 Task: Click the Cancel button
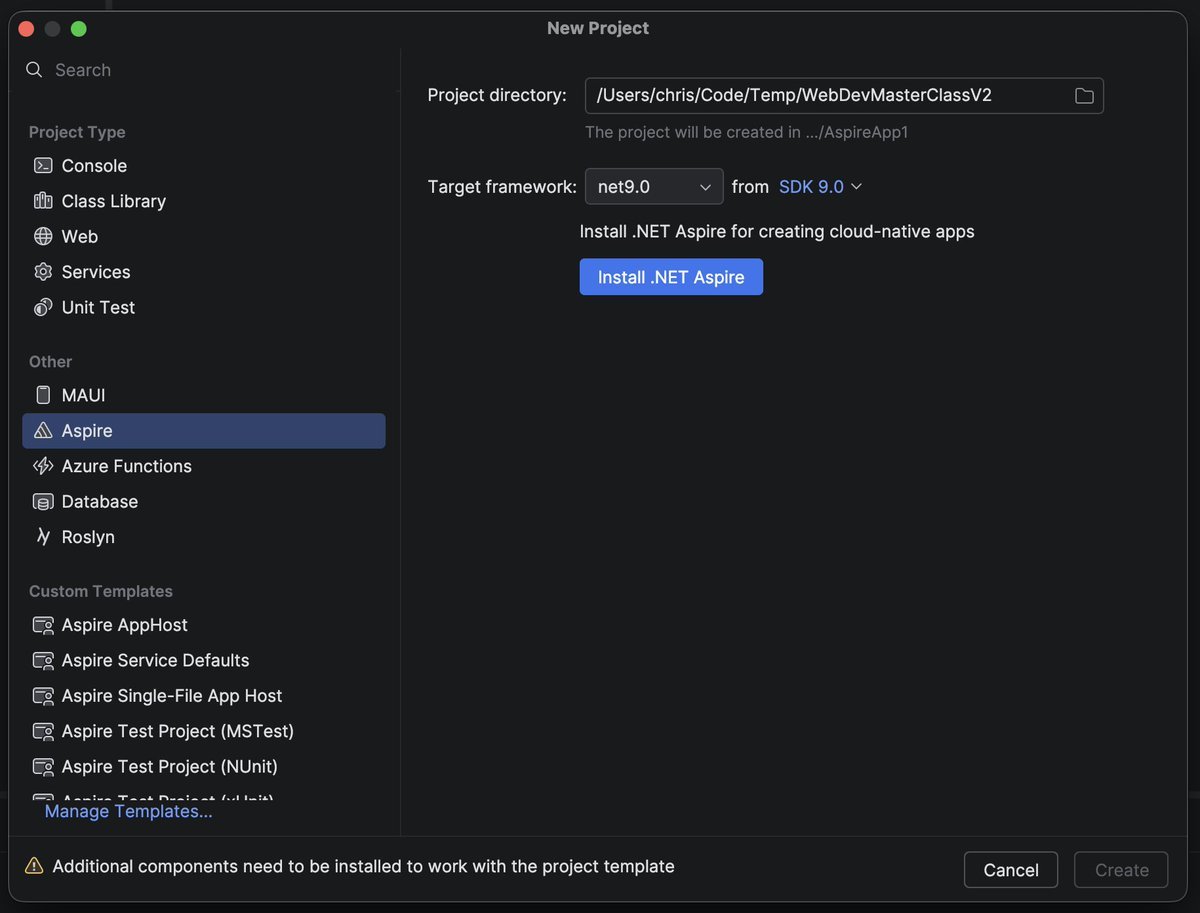pyautogui.click(x=1011, y=870)
